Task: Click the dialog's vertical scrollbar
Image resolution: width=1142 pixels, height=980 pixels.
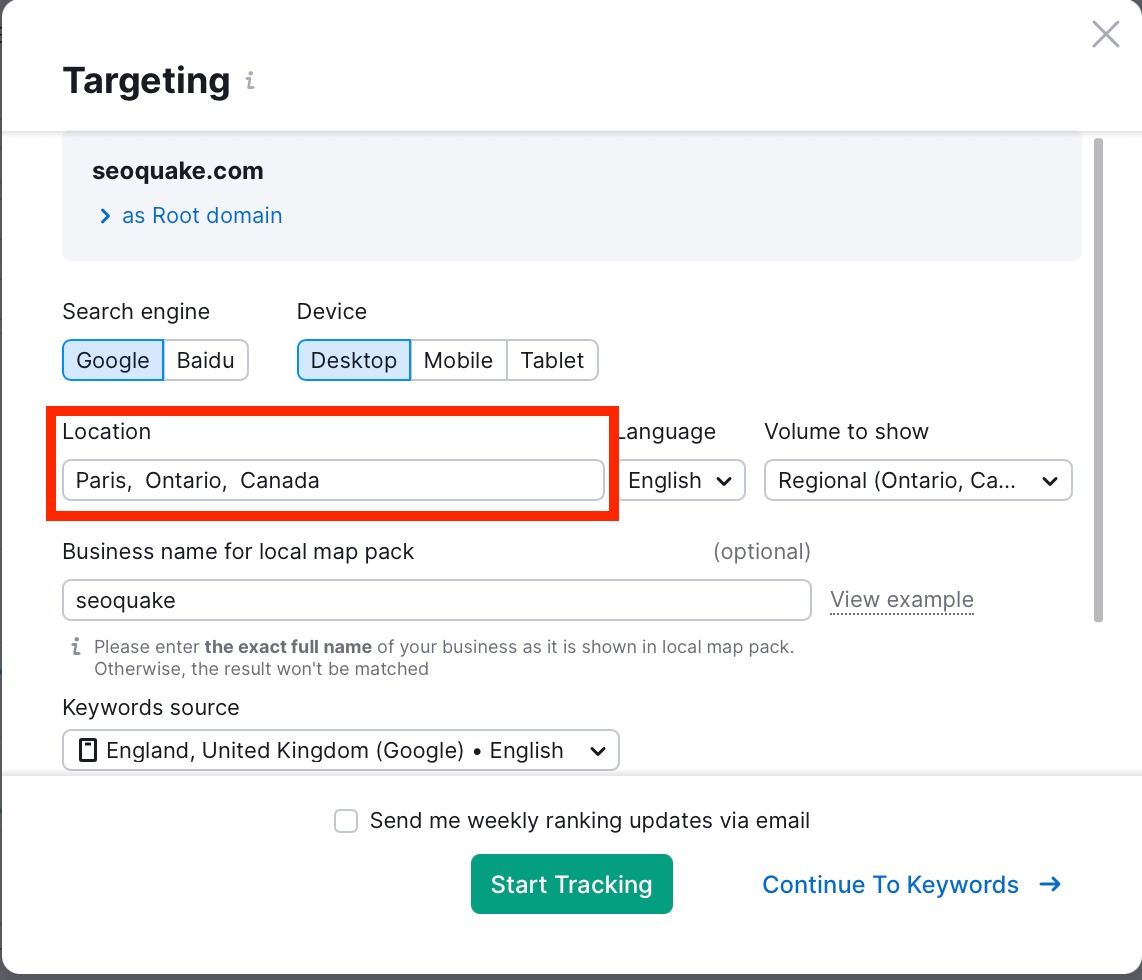Action: coord(1098,380)
